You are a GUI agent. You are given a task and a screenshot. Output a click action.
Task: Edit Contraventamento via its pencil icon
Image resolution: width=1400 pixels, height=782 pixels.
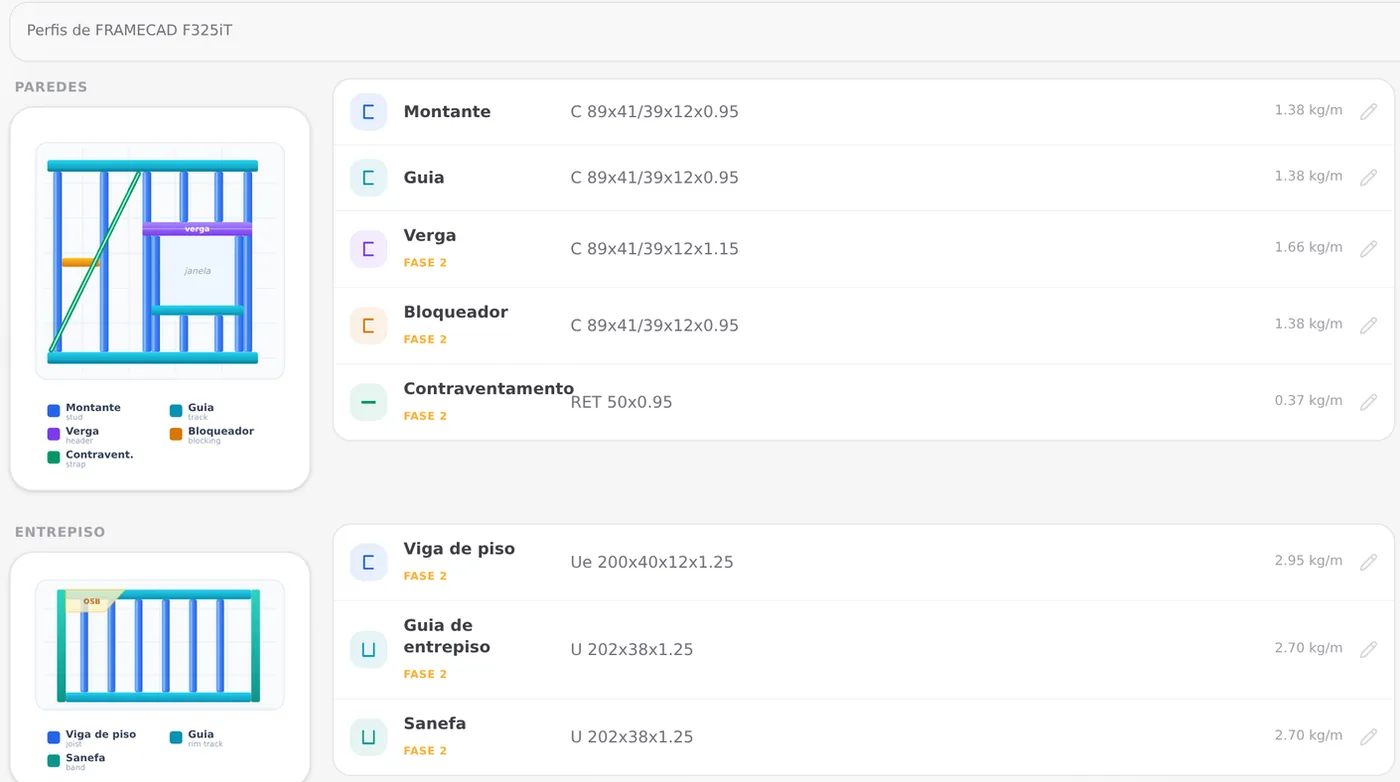point(1368,402)
